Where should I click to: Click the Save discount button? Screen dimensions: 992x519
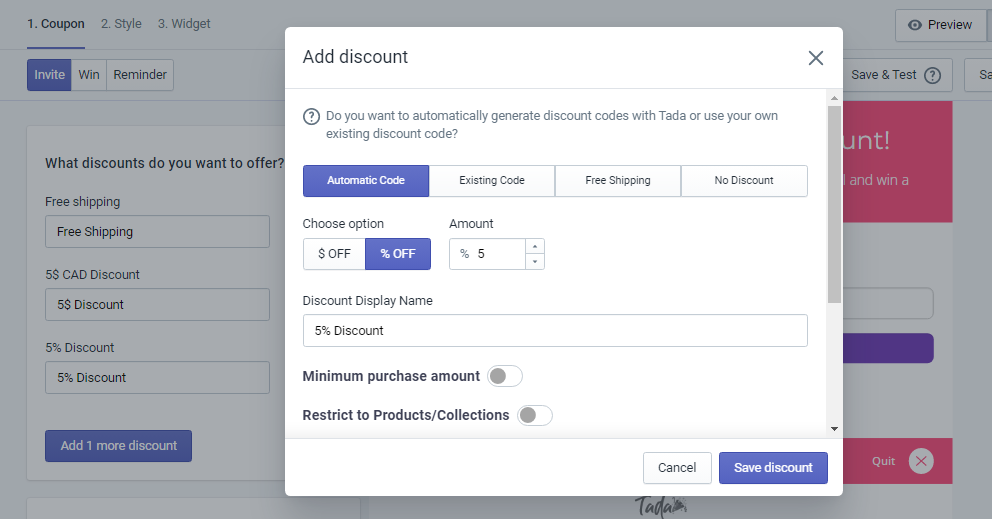coord(773,468)
